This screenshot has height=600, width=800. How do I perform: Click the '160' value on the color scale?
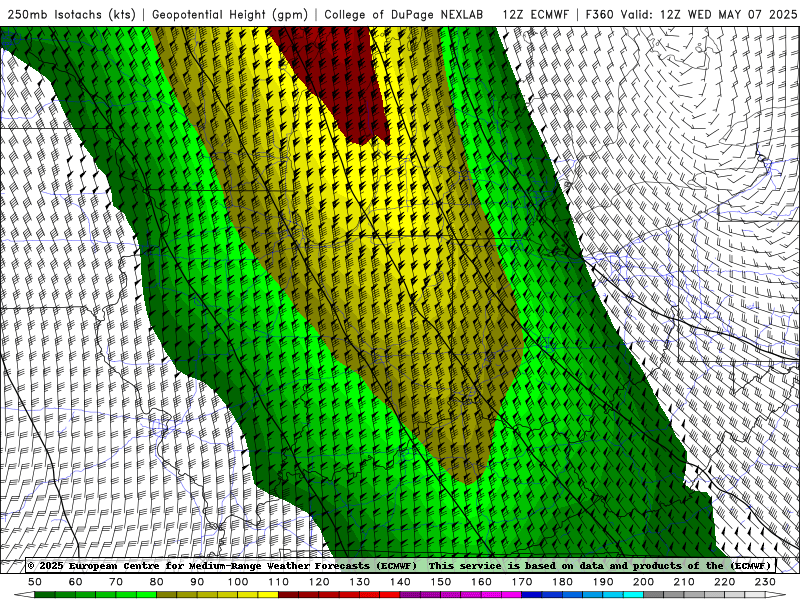point(481,582)
